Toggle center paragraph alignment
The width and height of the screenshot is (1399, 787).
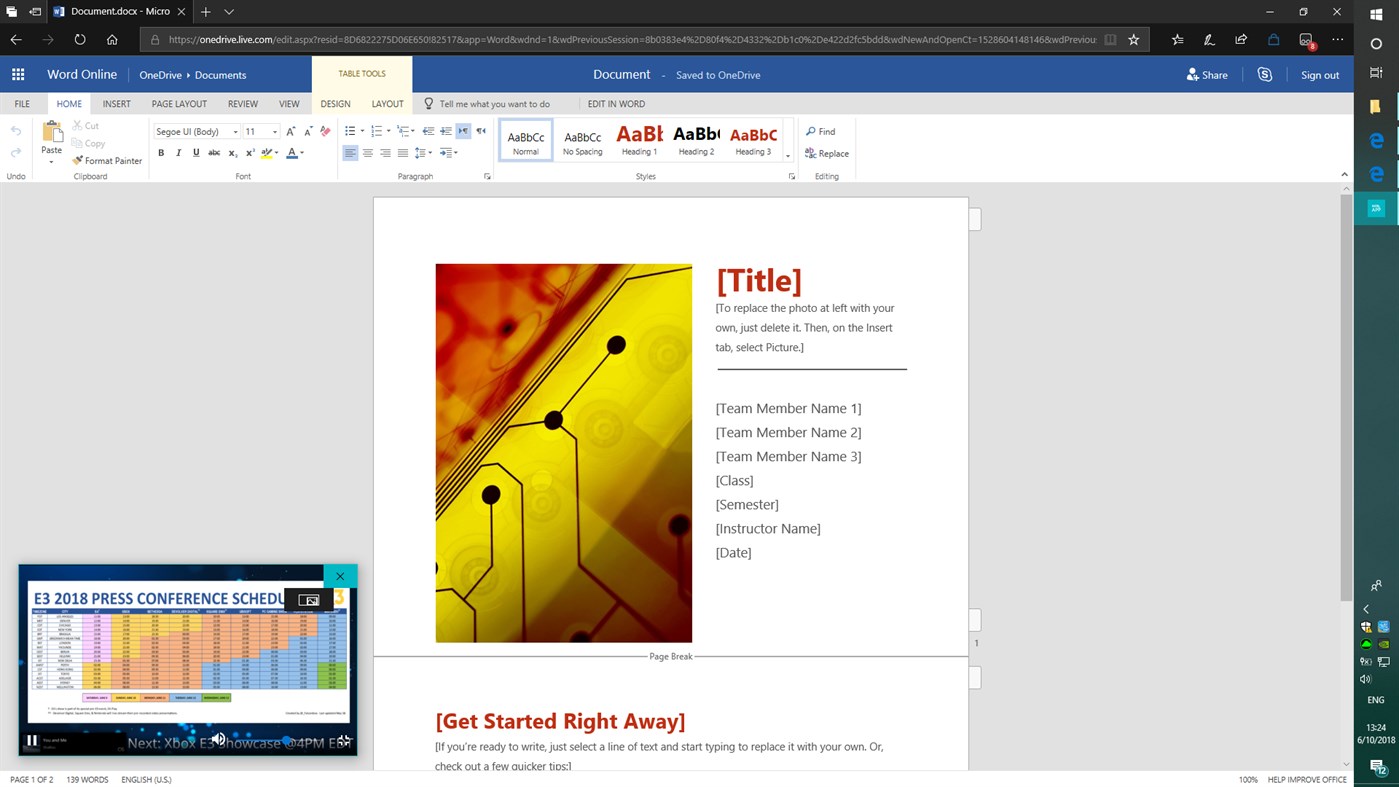368,152
